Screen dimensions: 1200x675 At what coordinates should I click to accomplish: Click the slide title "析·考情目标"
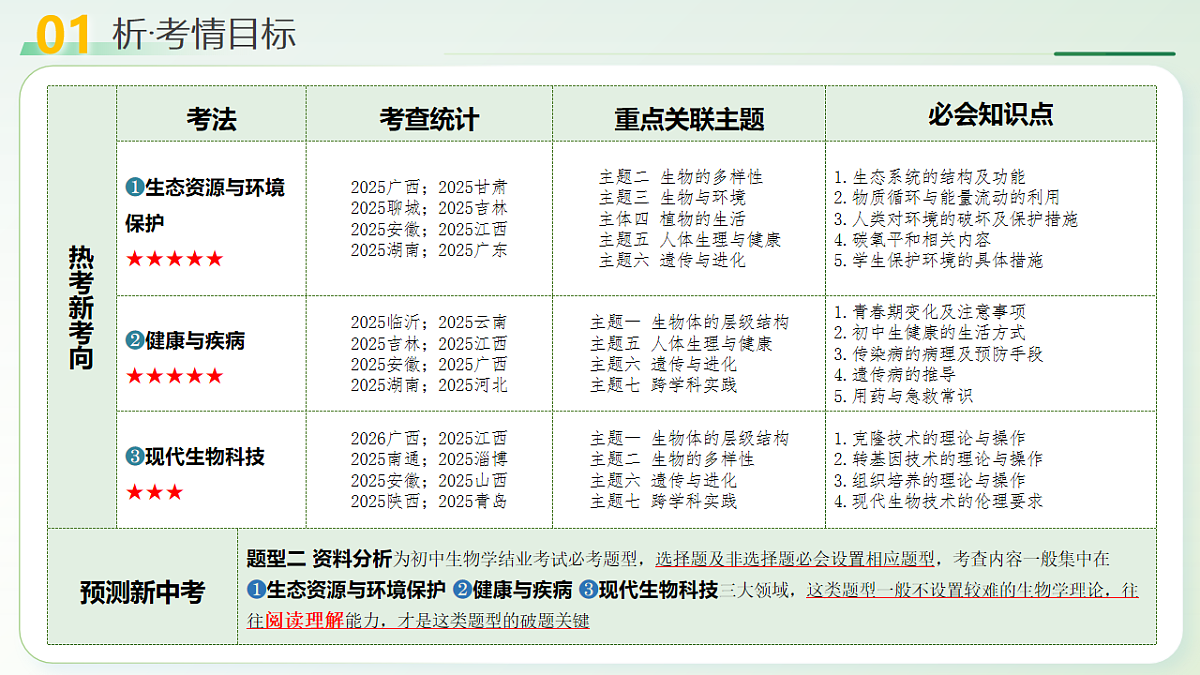tap(205, 34)
